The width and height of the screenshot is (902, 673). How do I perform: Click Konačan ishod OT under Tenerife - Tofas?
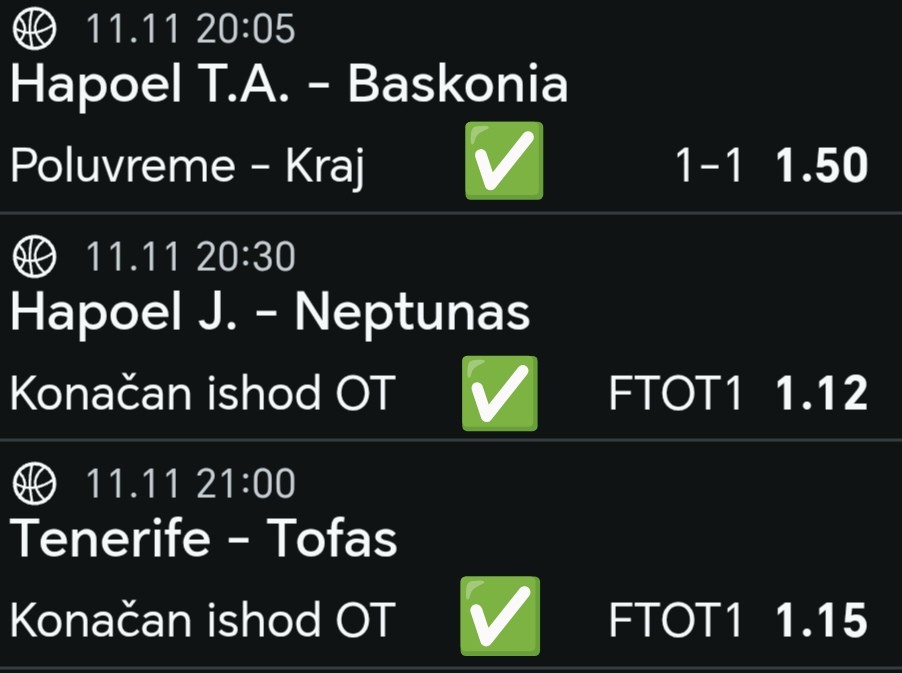(203, 621)
